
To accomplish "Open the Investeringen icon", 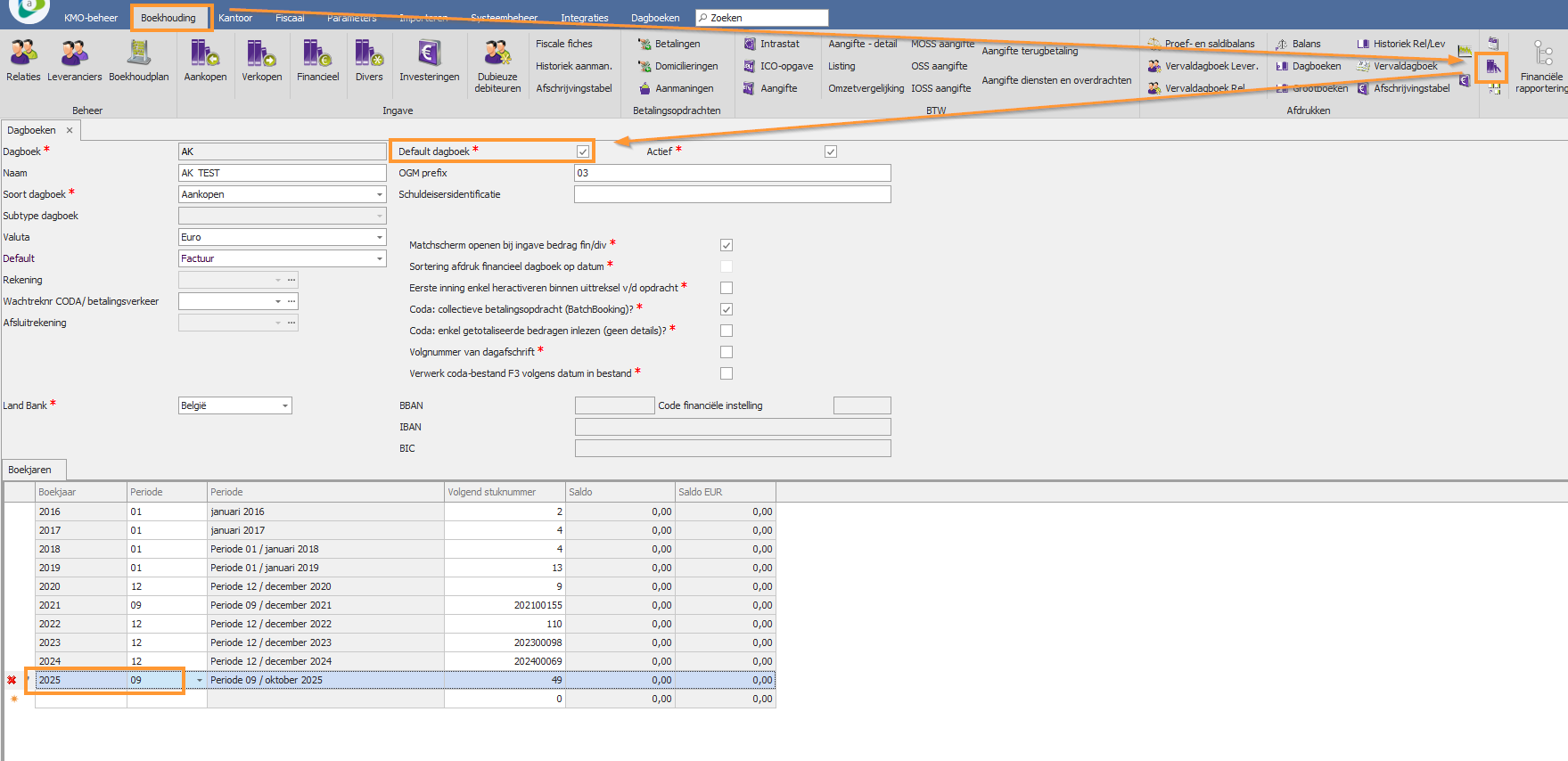I will click(x=429, y=55).
